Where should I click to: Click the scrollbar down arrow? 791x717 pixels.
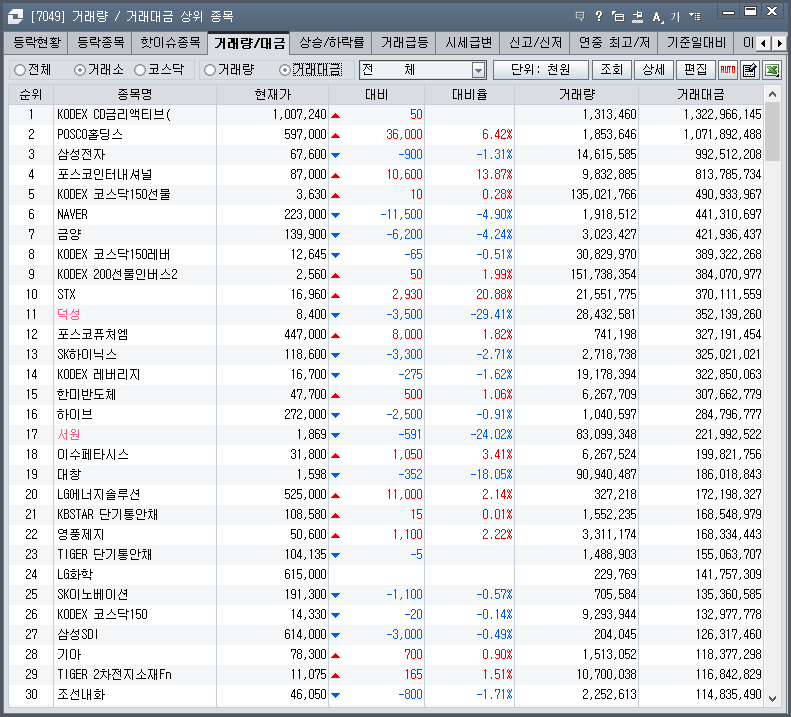click(772, 698)
